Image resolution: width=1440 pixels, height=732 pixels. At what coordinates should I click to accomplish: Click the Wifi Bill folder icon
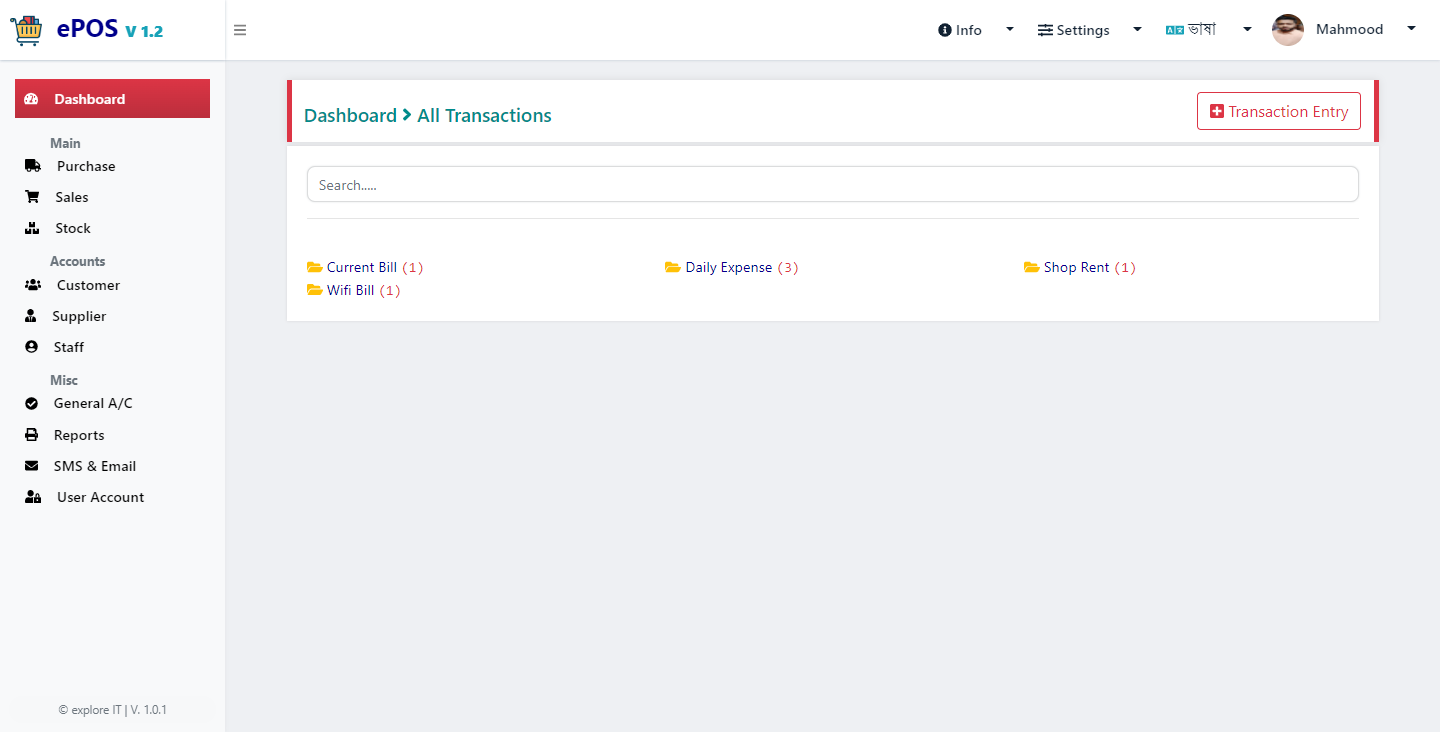(315, 290)
